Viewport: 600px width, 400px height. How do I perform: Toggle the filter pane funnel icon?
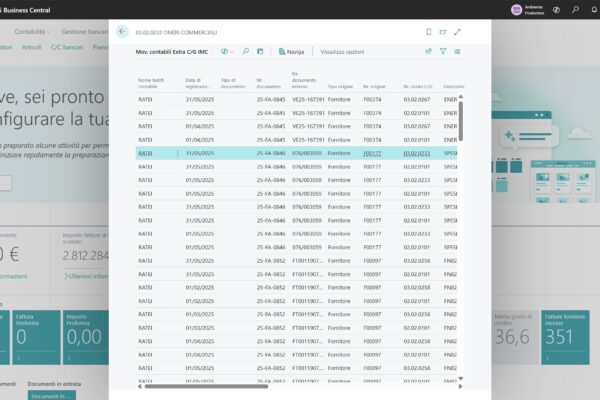tap(443, 51)
